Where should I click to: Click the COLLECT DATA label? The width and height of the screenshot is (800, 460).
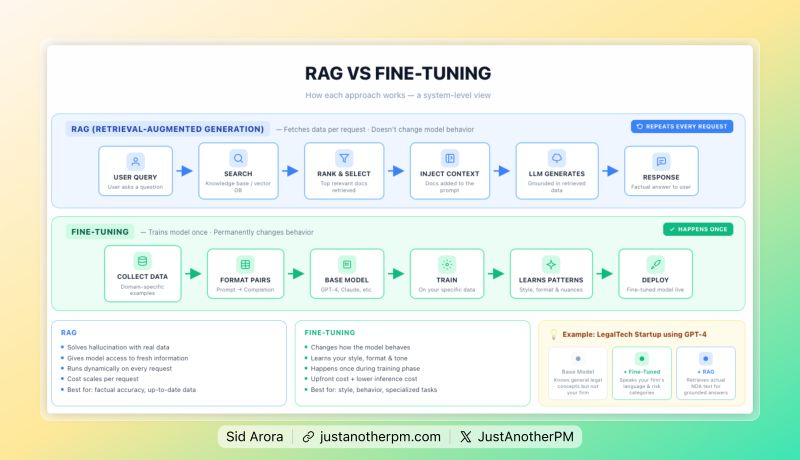pos(142,277)
